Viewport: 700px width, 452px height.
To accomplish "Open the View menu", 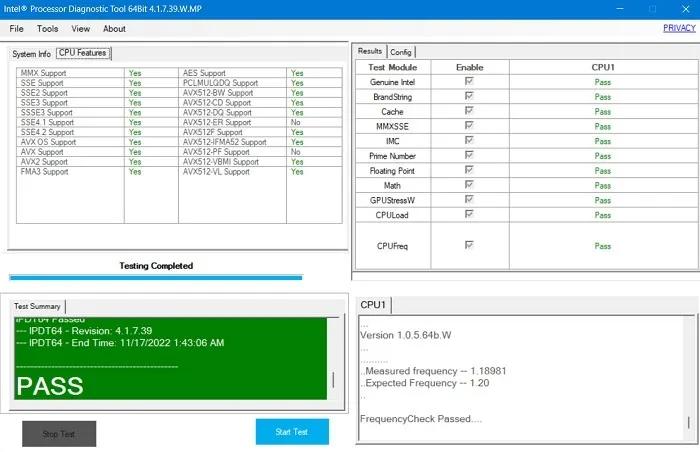I will pyautogui.click(x=81, y=29).
